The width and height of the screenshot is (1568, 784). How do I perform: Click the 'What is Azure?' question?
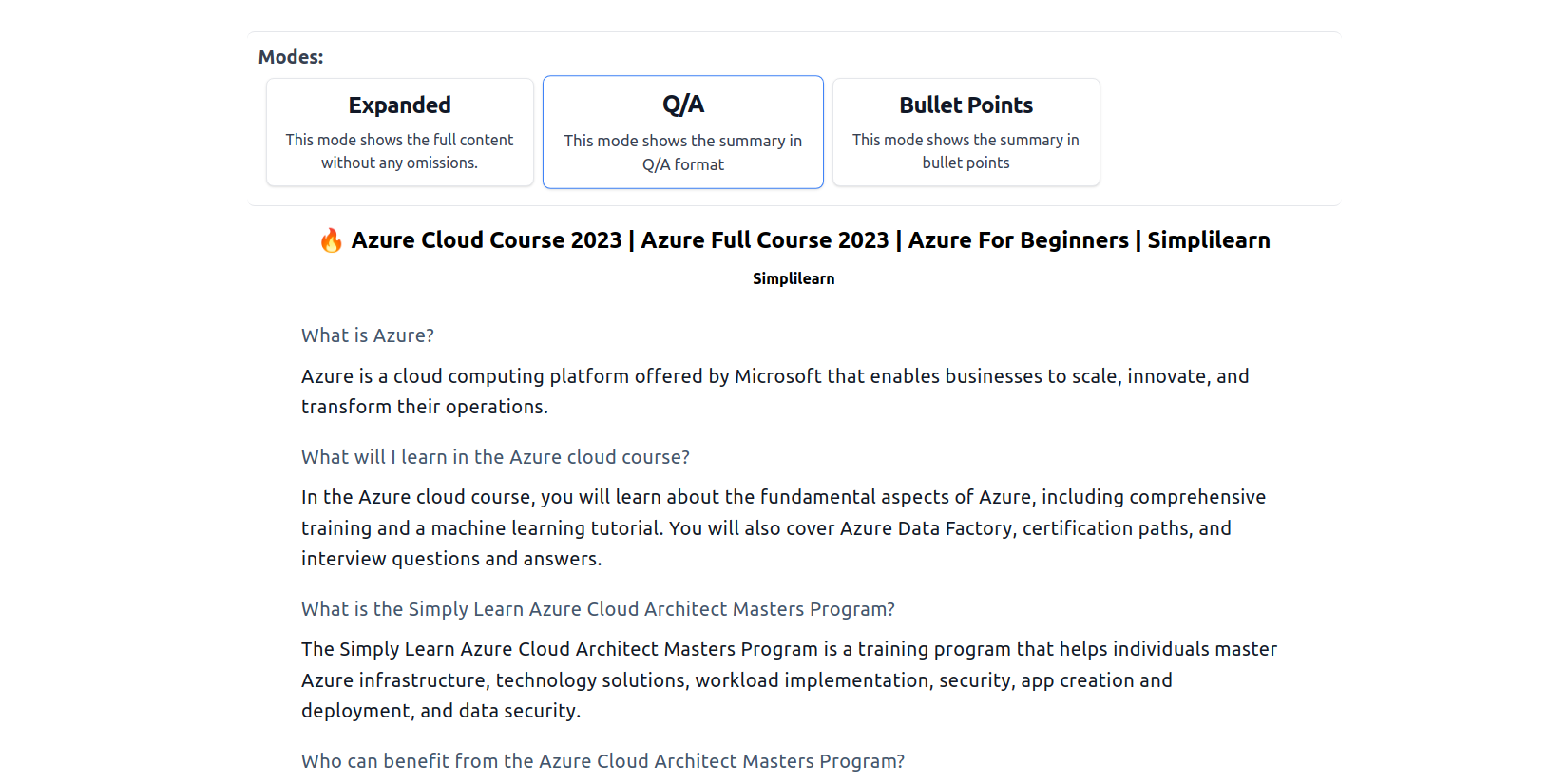click(x=368, y=335)
